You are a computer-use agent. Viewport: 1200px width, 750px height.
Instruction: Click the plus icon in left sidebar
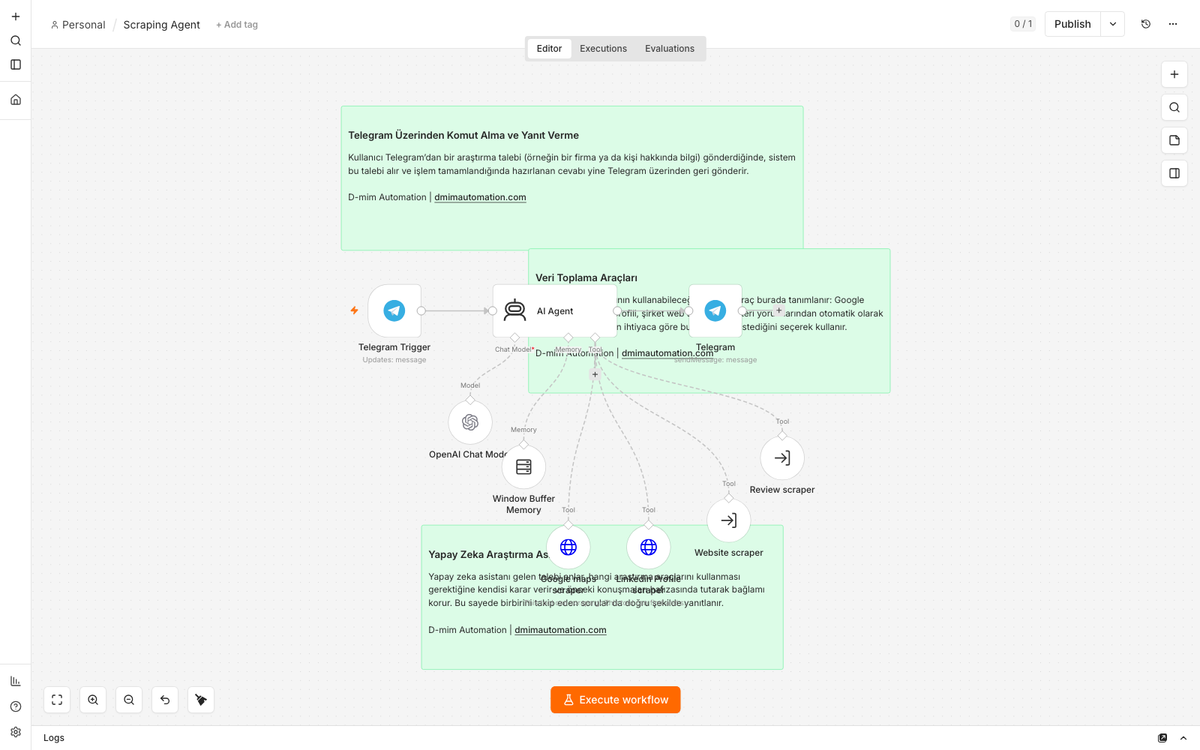(x=15, y=17)
